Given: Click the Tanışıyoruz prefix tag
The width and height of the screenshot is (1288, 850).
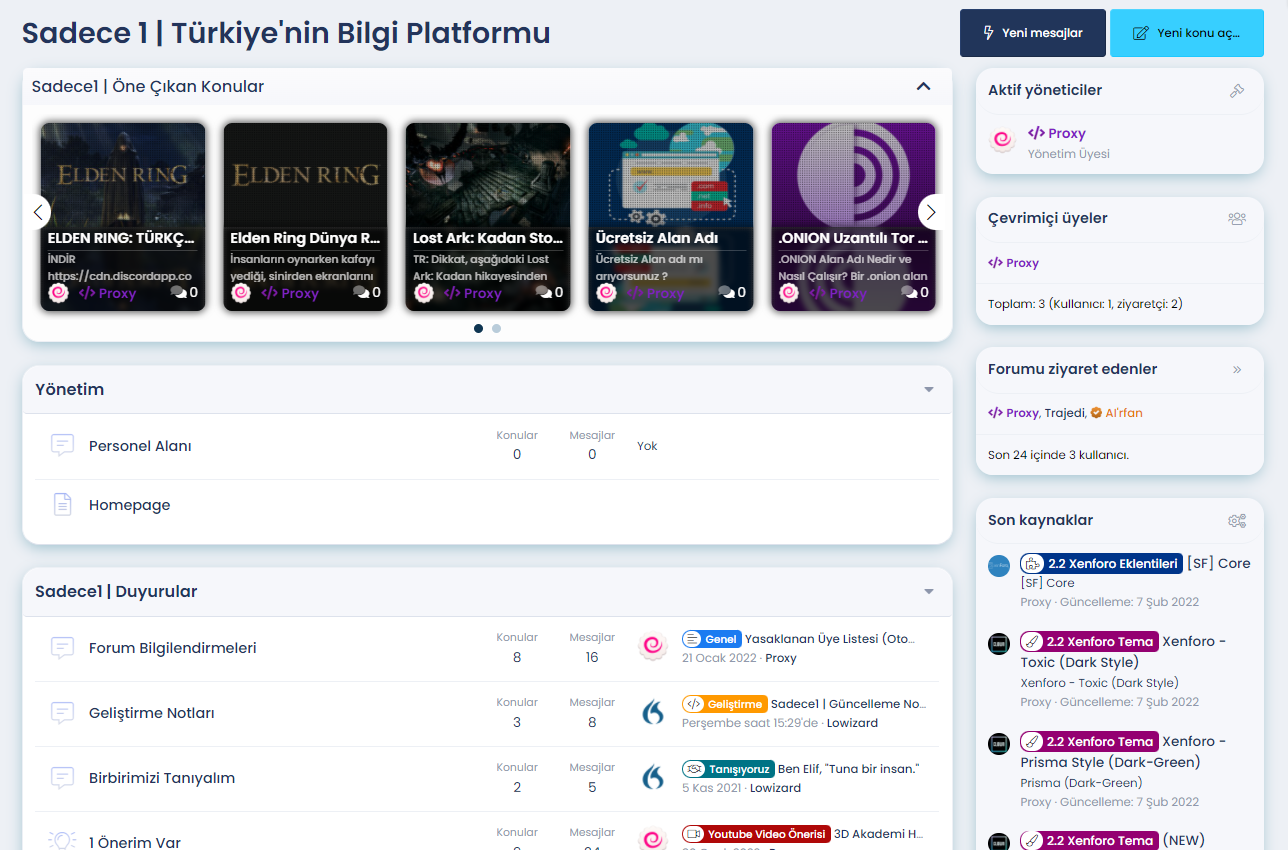Looking at the screenshot, I should [x=728, y=769].
